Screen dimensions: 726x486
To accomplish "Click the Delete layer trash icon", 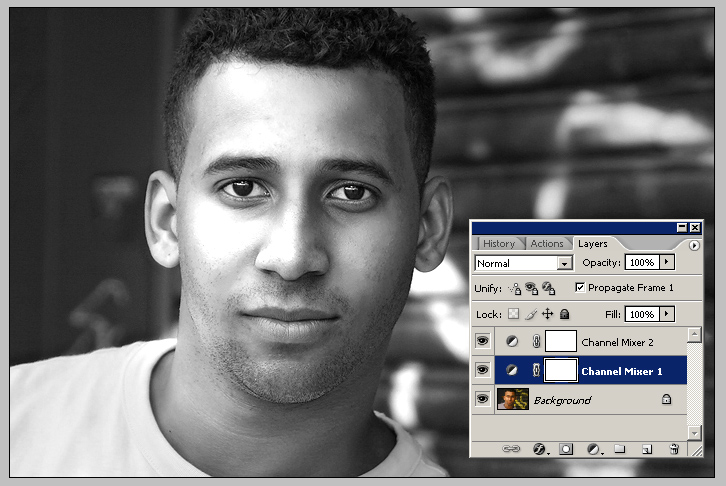I will (x=674, y=449).
